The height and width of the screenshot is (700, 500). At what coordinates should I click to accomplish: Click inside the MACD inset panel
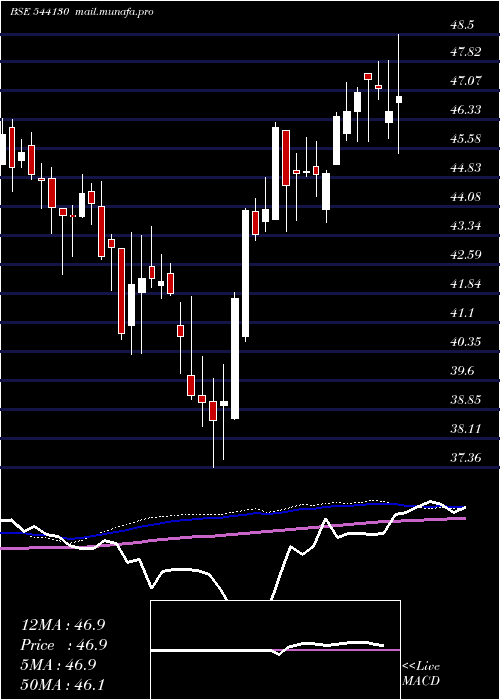click(275, 650)
